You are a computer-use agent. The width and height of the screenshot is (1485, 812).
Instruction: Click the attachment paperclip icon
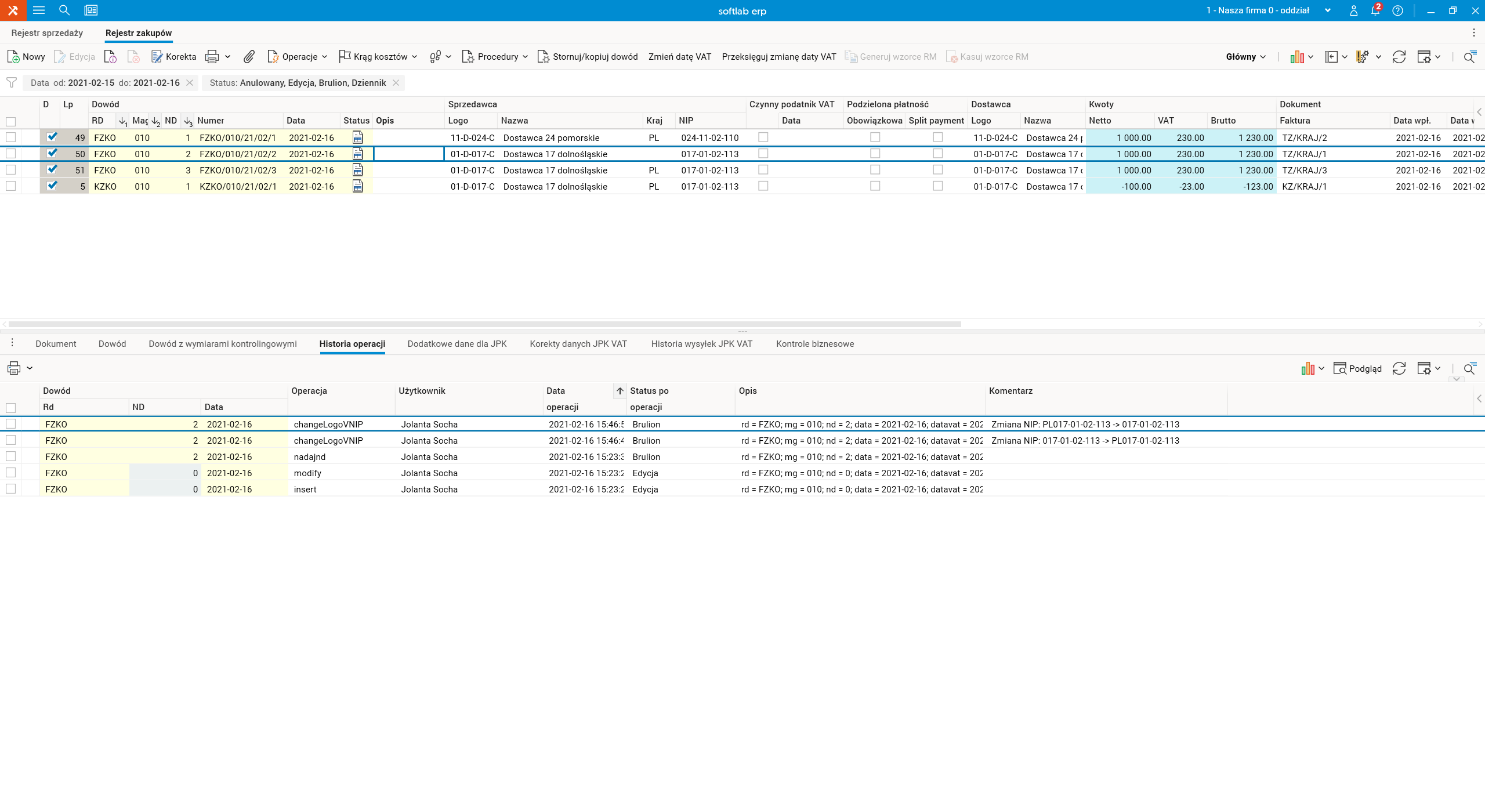249,57
